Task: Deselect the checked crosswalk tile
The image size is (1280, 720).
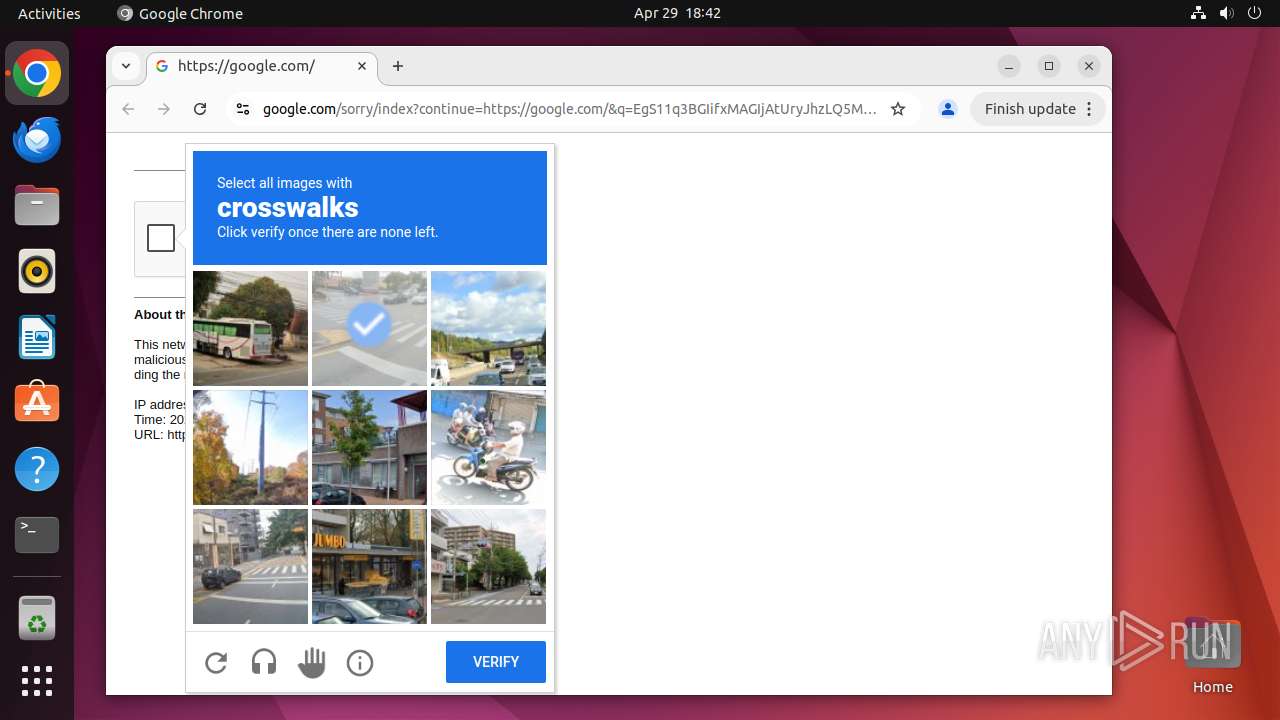Action: click(369, 328)
